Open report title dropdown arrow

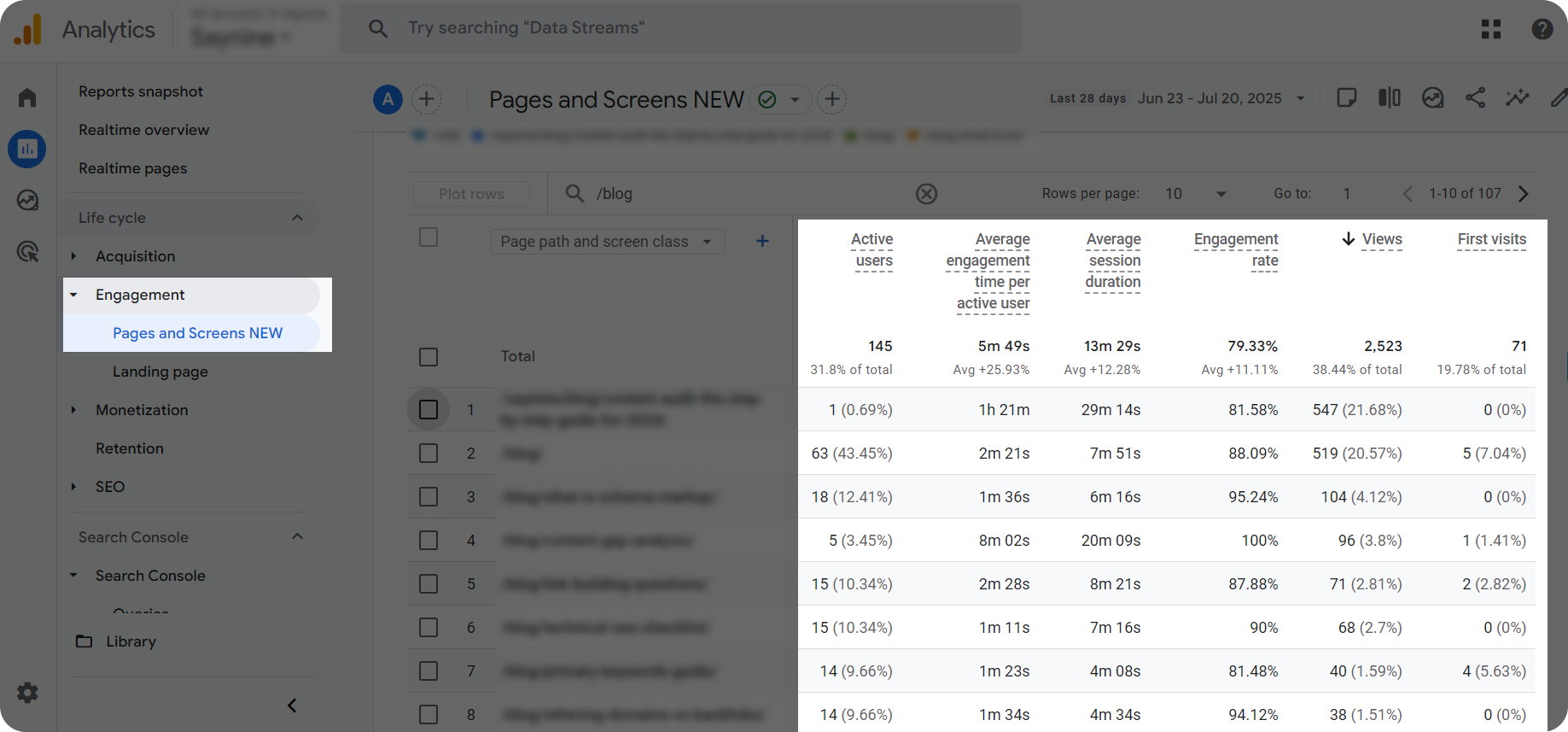pos(795,99)
